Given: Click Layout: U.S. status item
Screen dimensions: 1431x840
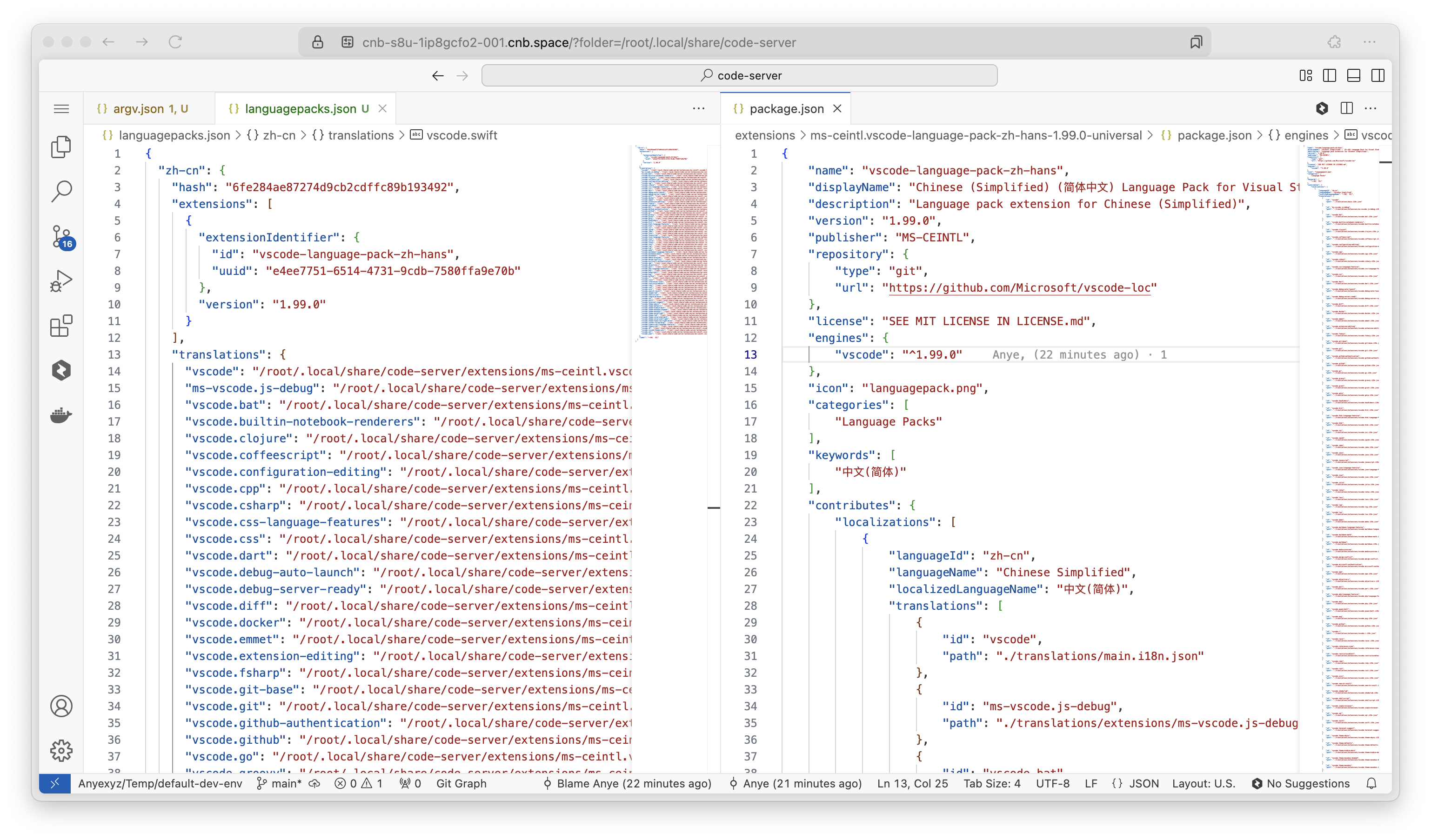Looking at the screenshot, I should pos(1204,783).
